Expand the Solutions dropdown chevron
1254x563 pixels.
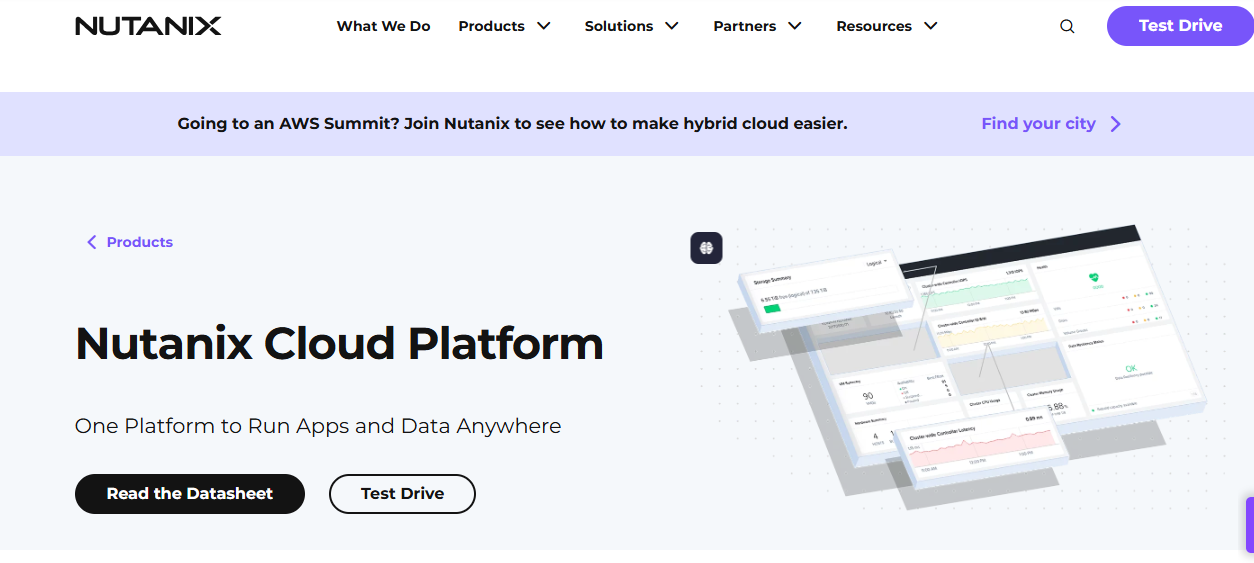672,26
